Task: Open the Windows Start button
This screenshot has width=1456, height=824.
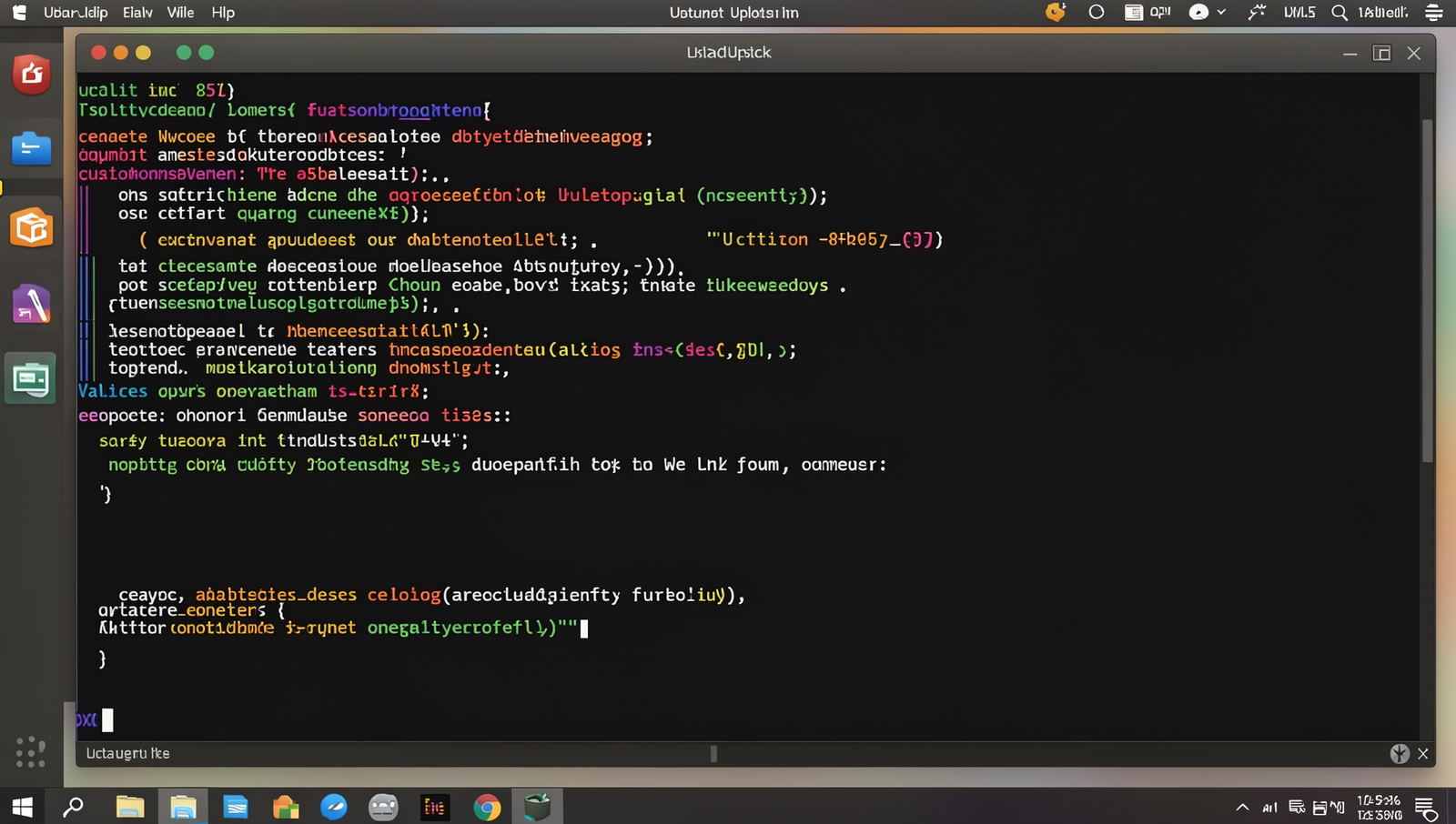Action: click(23, 807)
